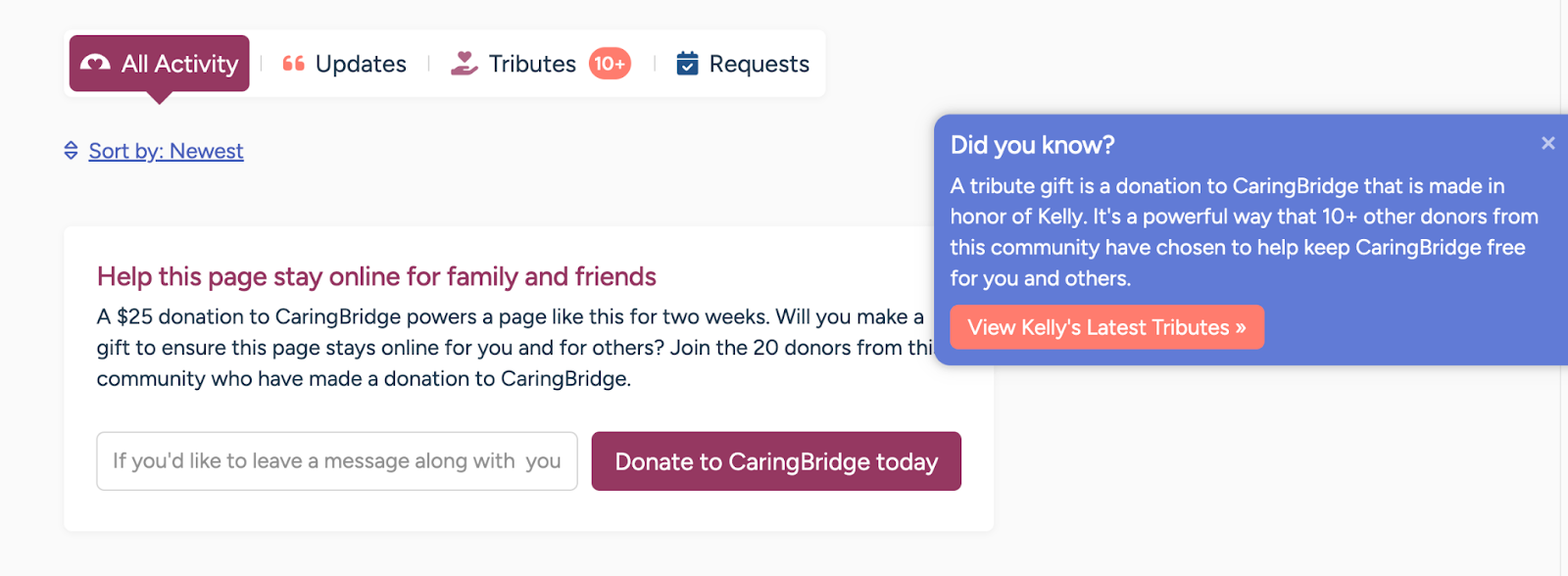Viewport: 1568px width, 576px height.
Task: Click the 'Did you know?' heading
Action: (x=1032, y=145)
